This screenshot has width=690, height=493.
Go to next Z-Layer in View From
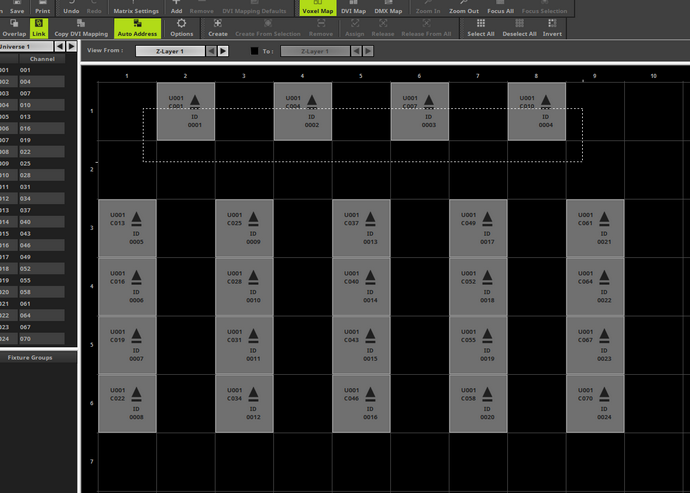[x=223, y=51]
